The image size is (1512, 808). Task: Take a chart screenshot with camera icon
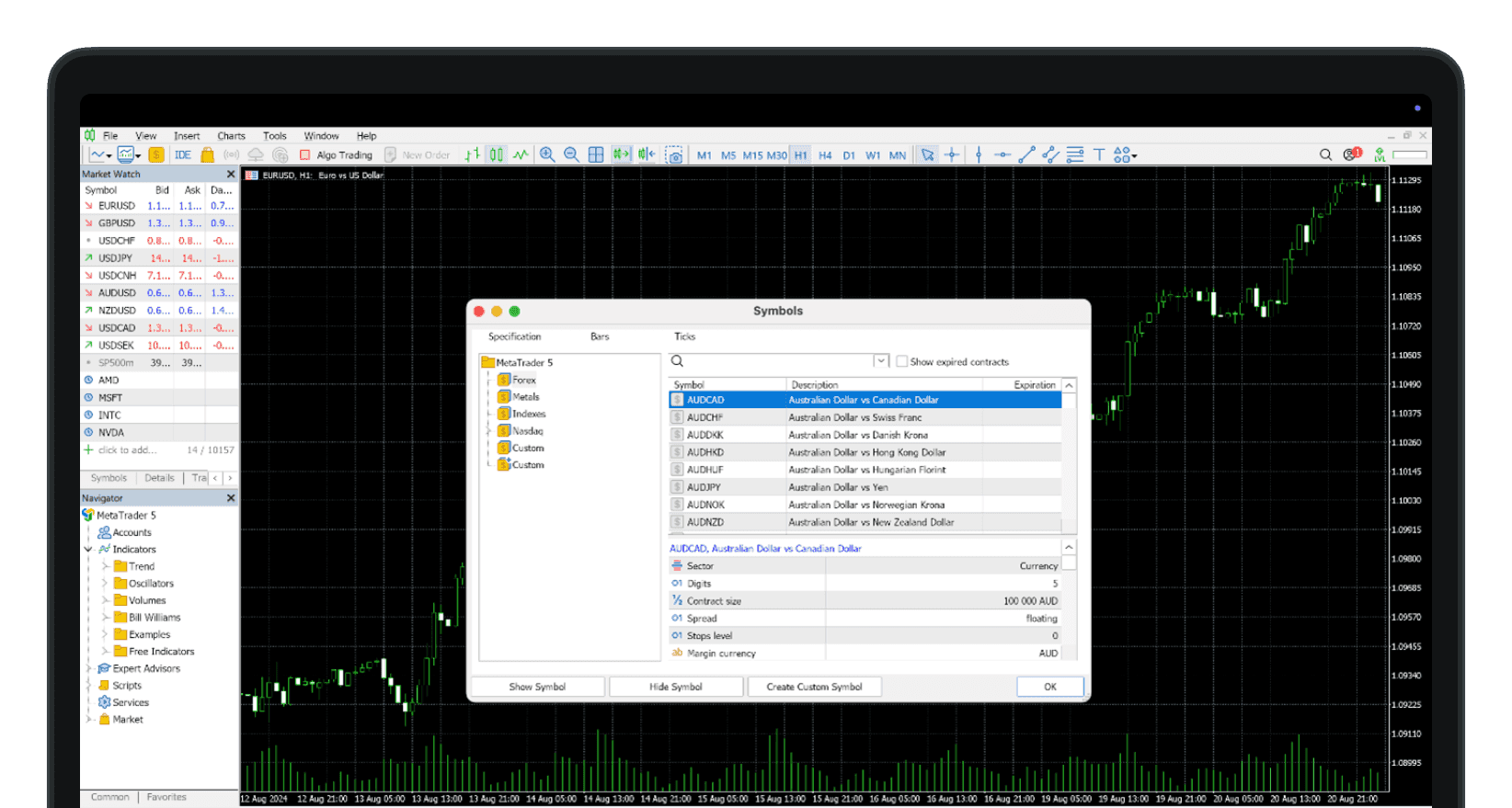click(674, 155)
